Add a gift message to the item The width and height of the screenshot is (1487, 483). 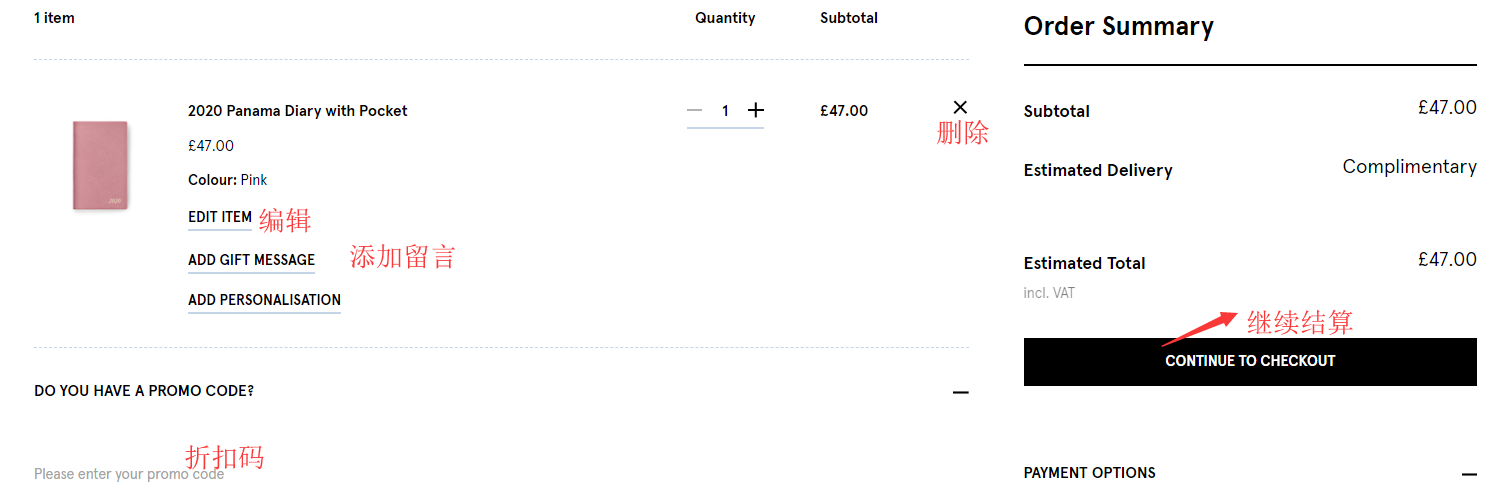[x=251, y=260]
